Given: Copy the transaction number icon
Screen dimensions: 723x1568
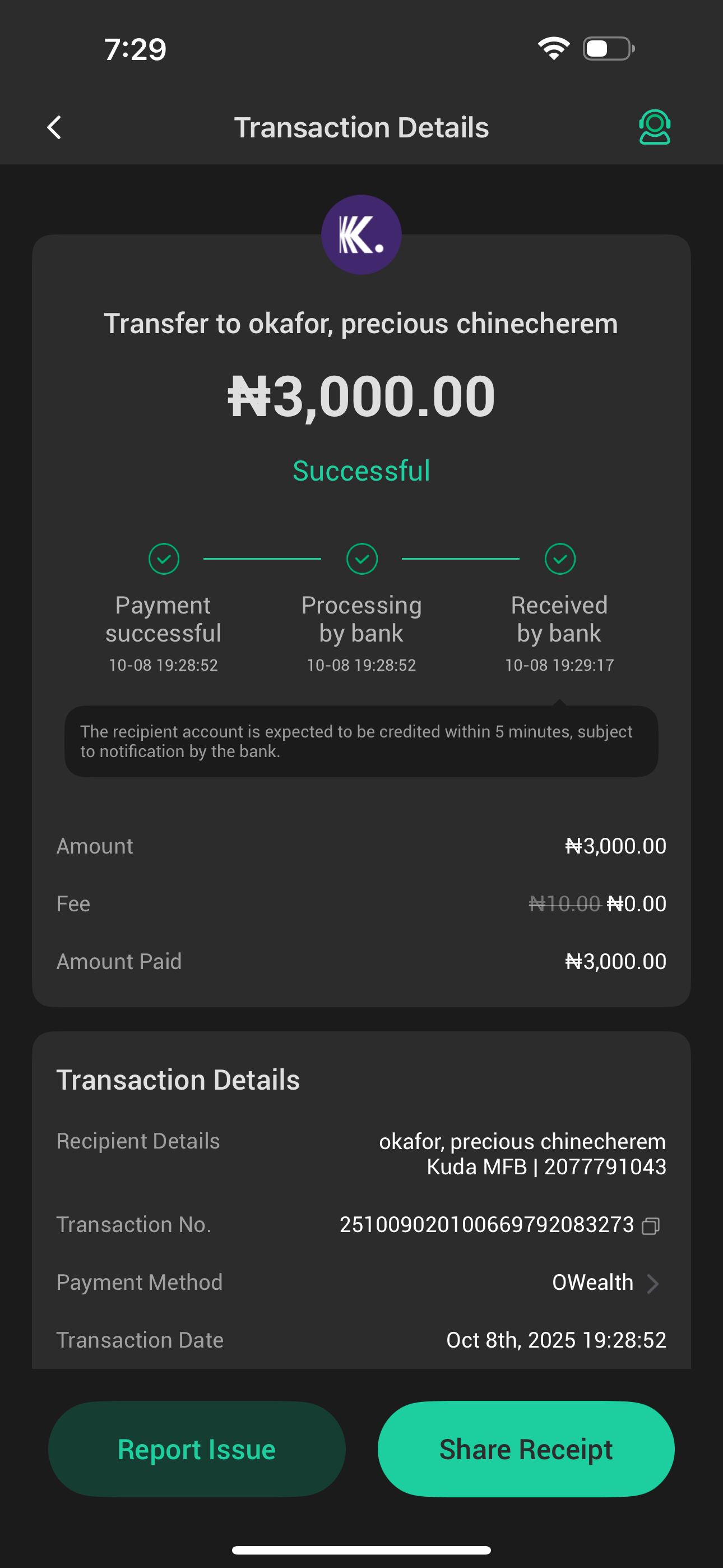Looking at the screenshot, I should (x=651, y=1225).
